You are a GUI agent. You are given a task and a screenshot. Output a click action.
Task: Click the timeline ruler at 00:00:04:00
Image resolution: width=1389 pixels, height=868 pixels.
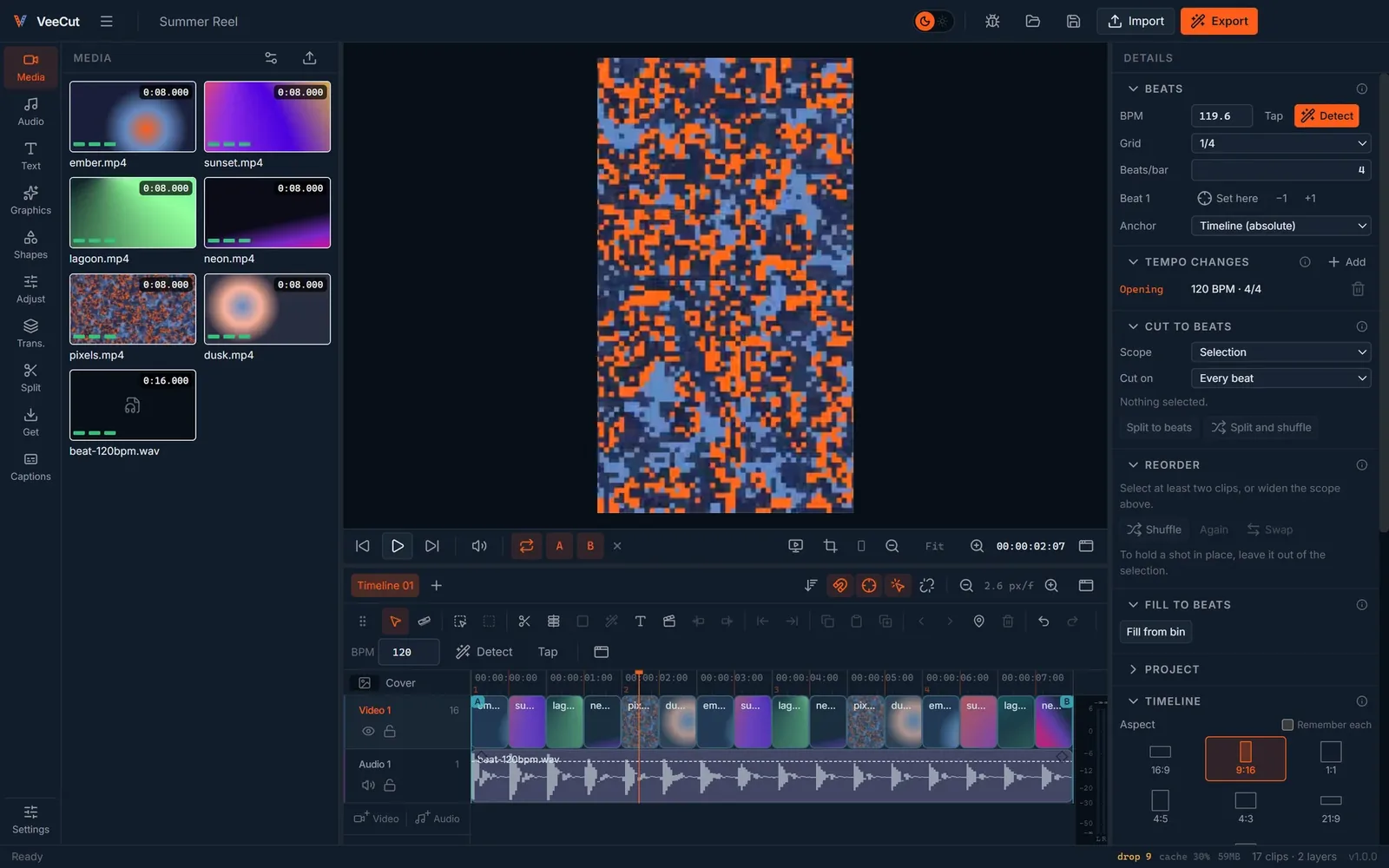pos(806,678)
